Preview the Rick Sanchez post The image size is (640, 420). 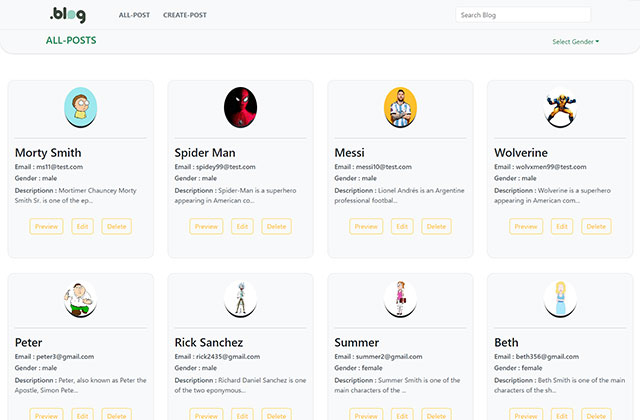pos(206,414)
